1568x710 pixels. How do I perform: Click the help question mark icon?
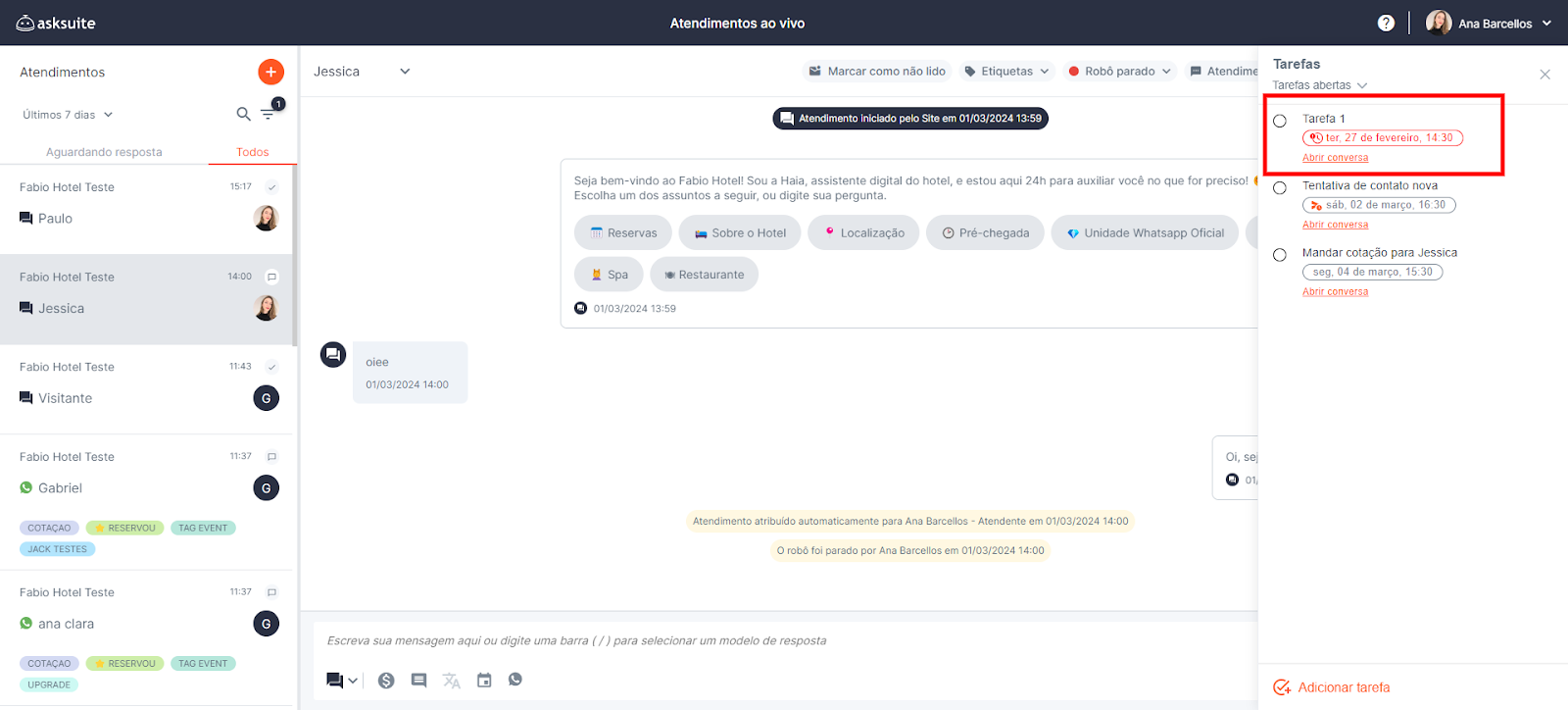pos(1386,23)
